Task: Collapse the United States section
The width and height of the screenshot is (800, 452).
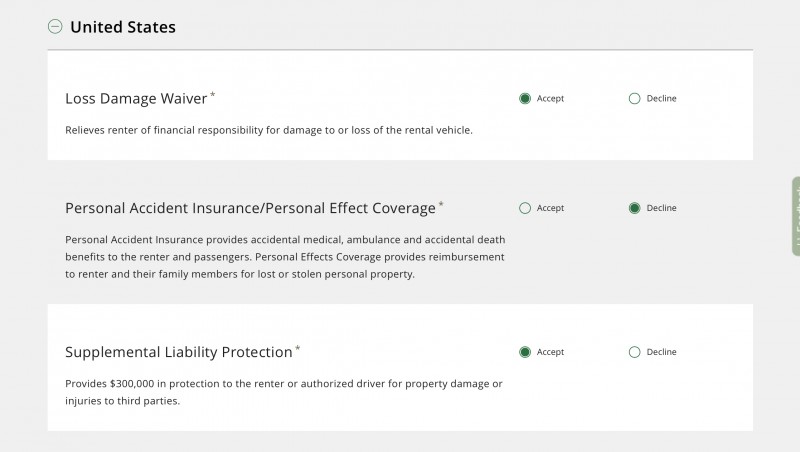Action: pyautogui.click(x=55, y=27)
